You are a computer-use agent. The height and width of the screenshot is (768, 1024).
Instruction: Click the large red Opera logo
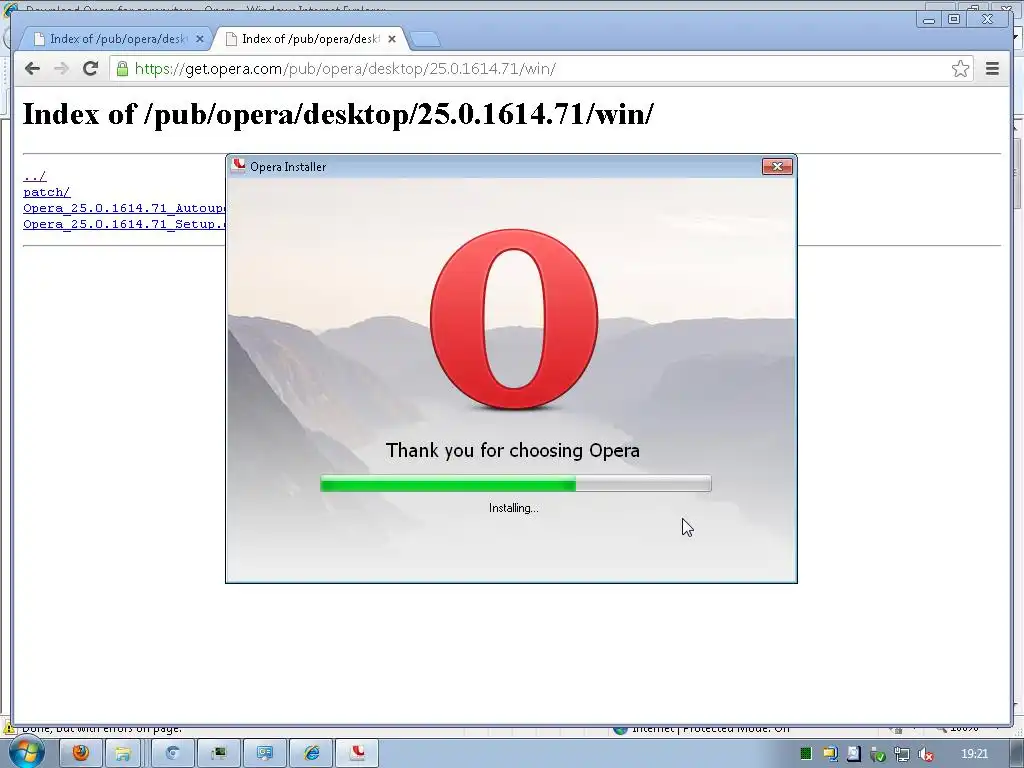click(514, 319)
